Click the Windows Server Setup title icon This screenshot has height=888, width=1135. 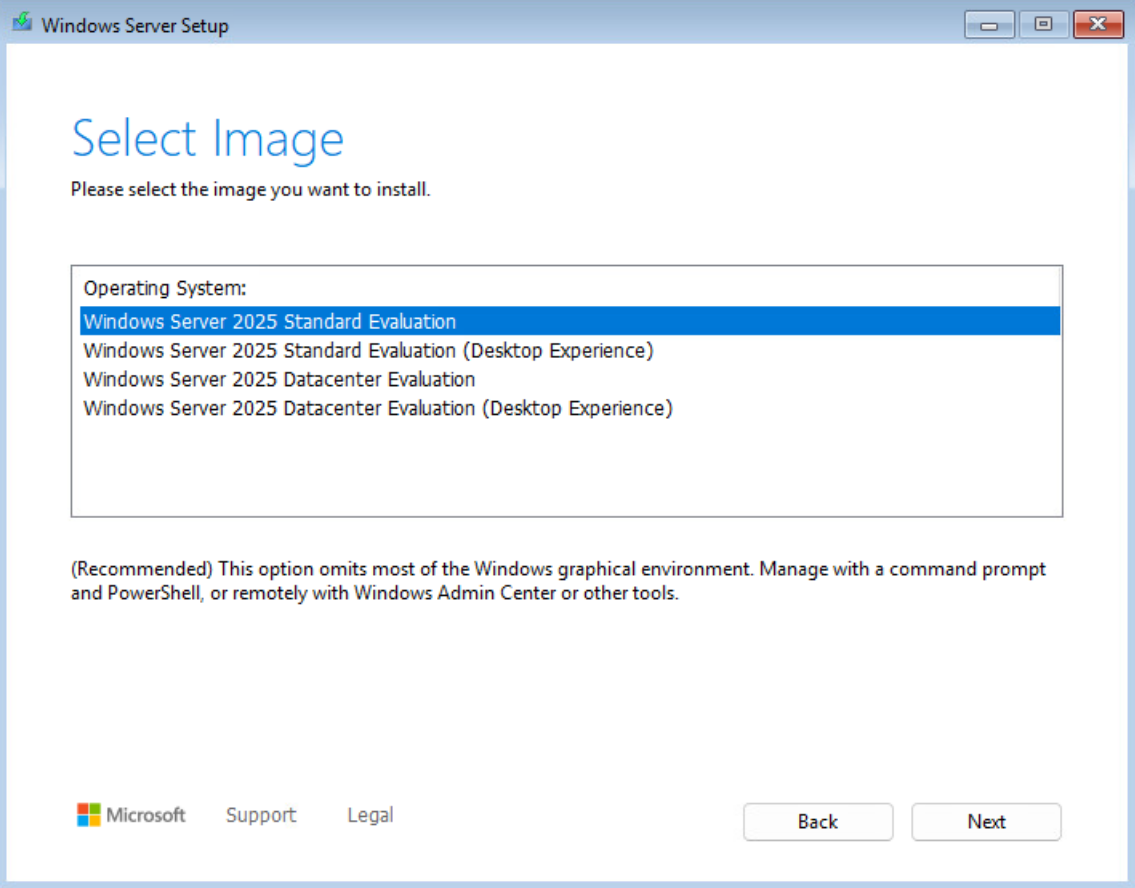(x=22, y=22)
